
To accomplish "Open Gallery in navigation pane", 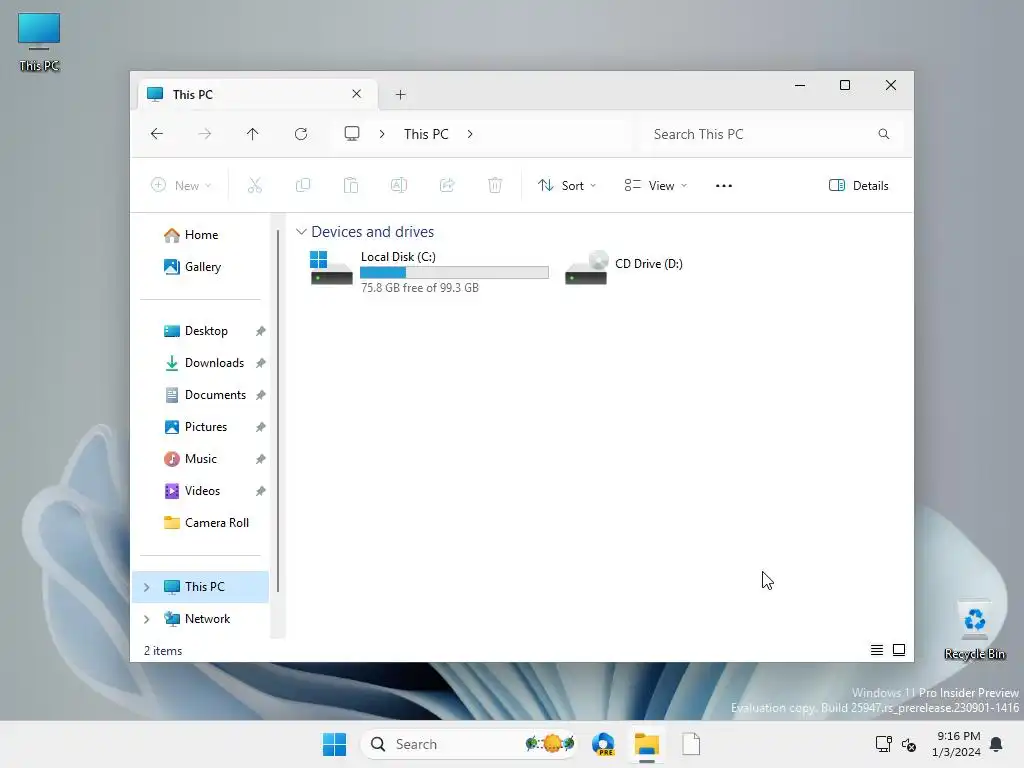I will click(x=201, y=266).
